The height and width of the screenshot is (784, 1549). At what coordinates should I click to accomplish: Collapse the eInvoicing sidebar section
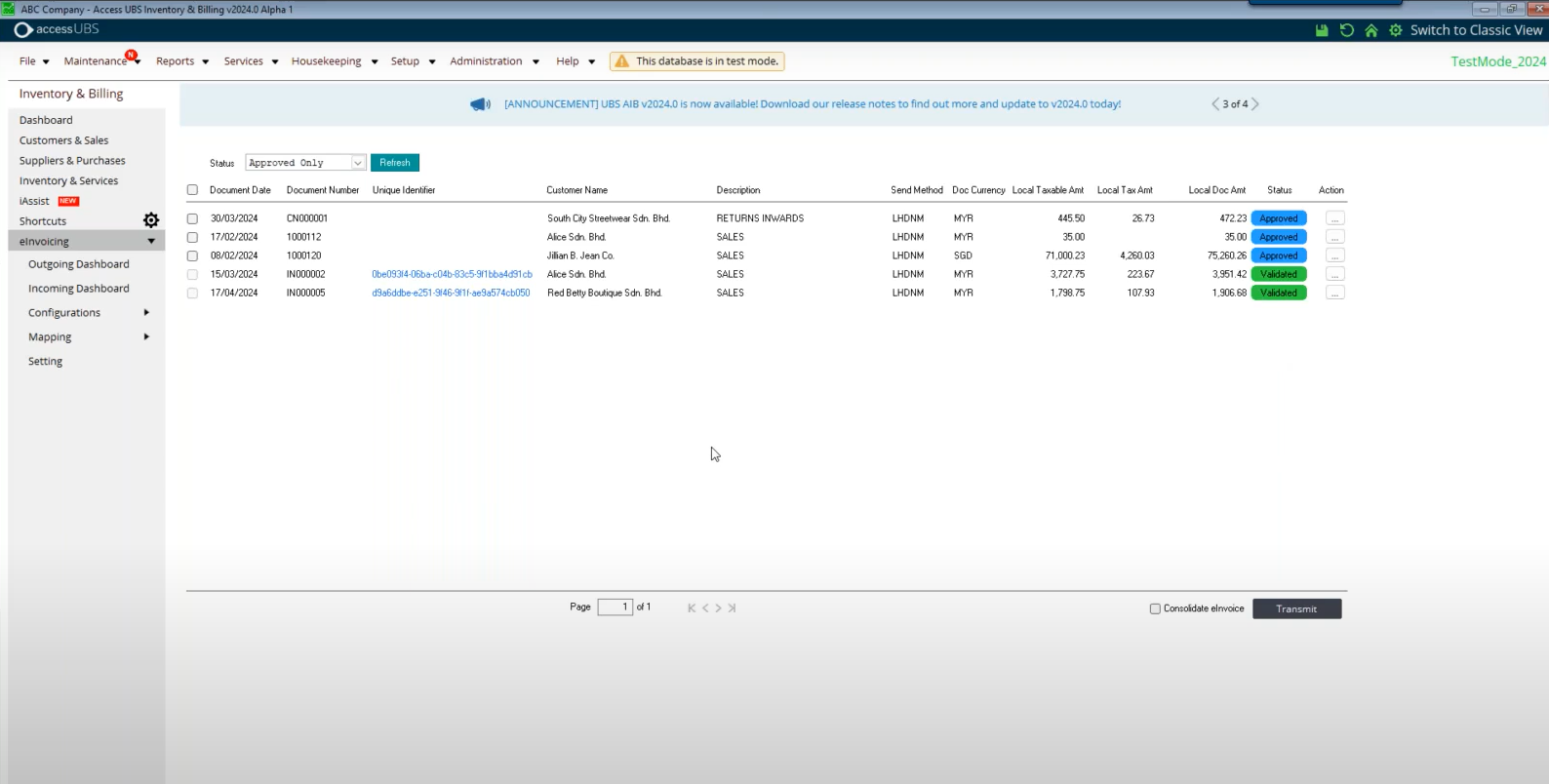[x=151, y=241]
